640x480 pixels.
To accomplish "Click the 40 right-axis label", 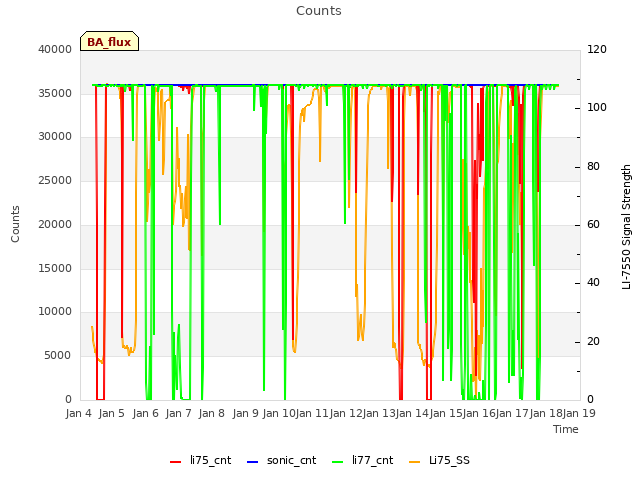I will (x=593, y=282).
